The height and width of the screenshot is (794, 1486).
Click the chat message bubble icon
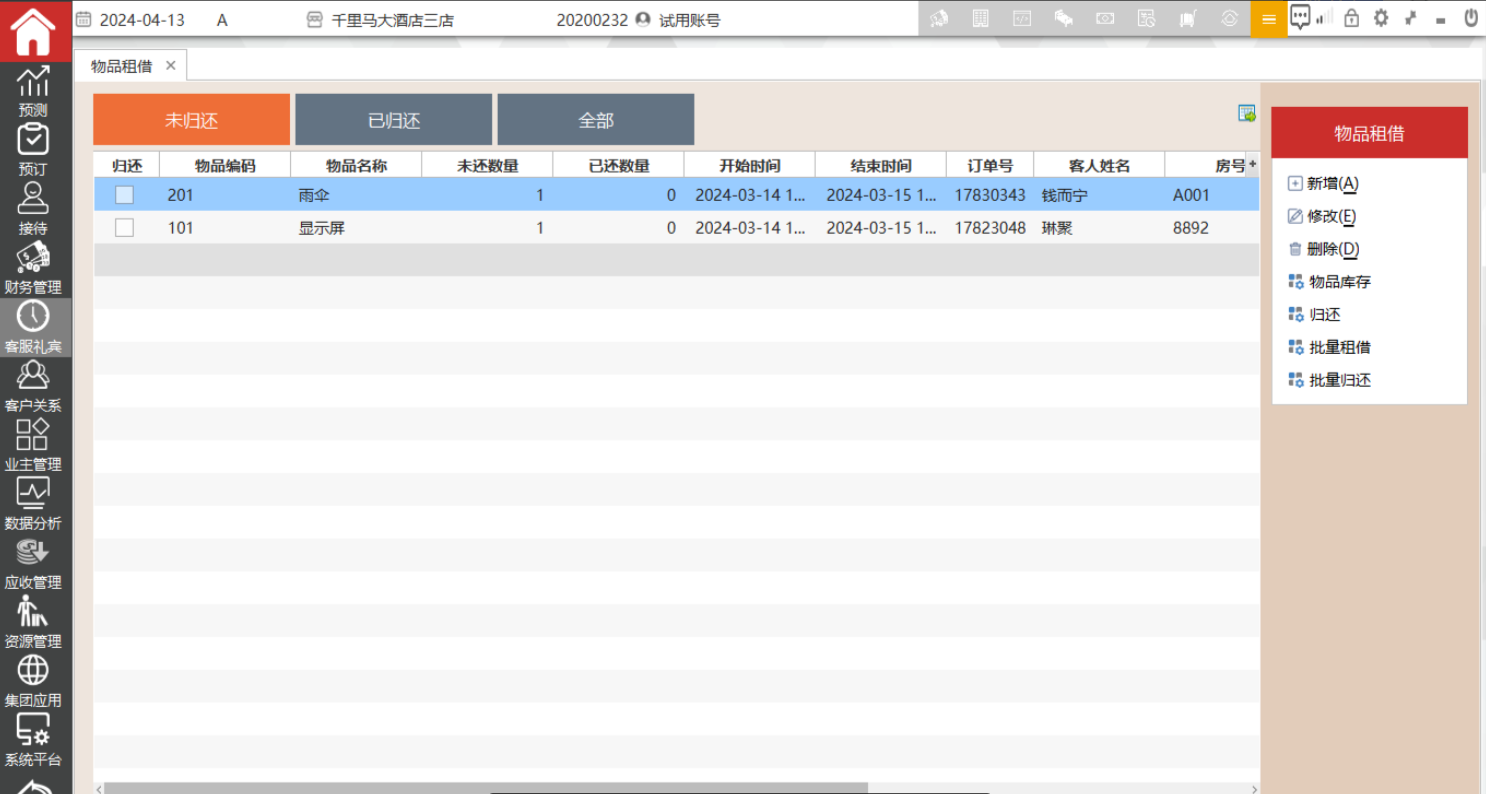pyautogui.click(x=1299, y=17)
